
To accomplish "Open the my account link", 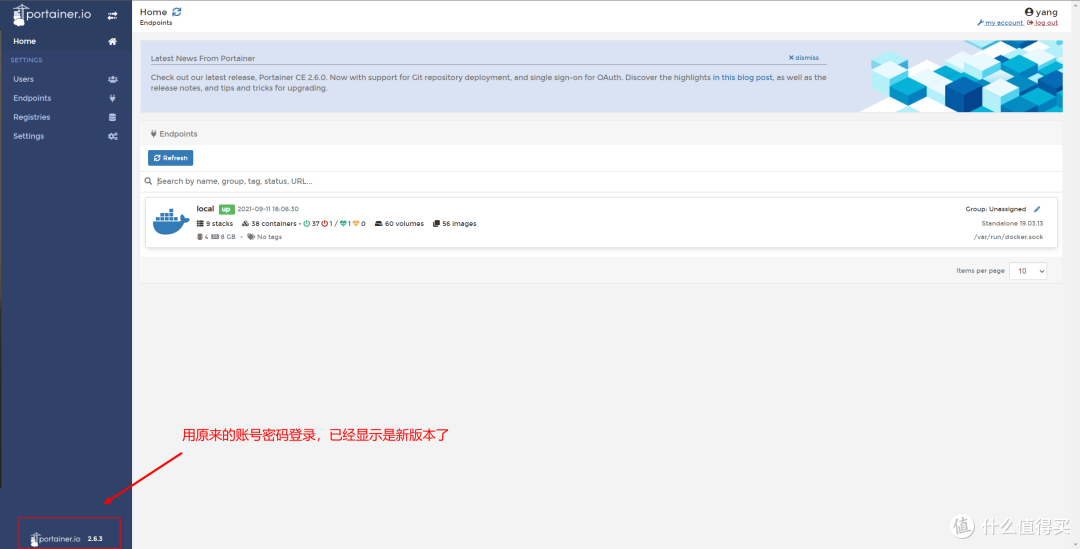I will pos(1003,23).
